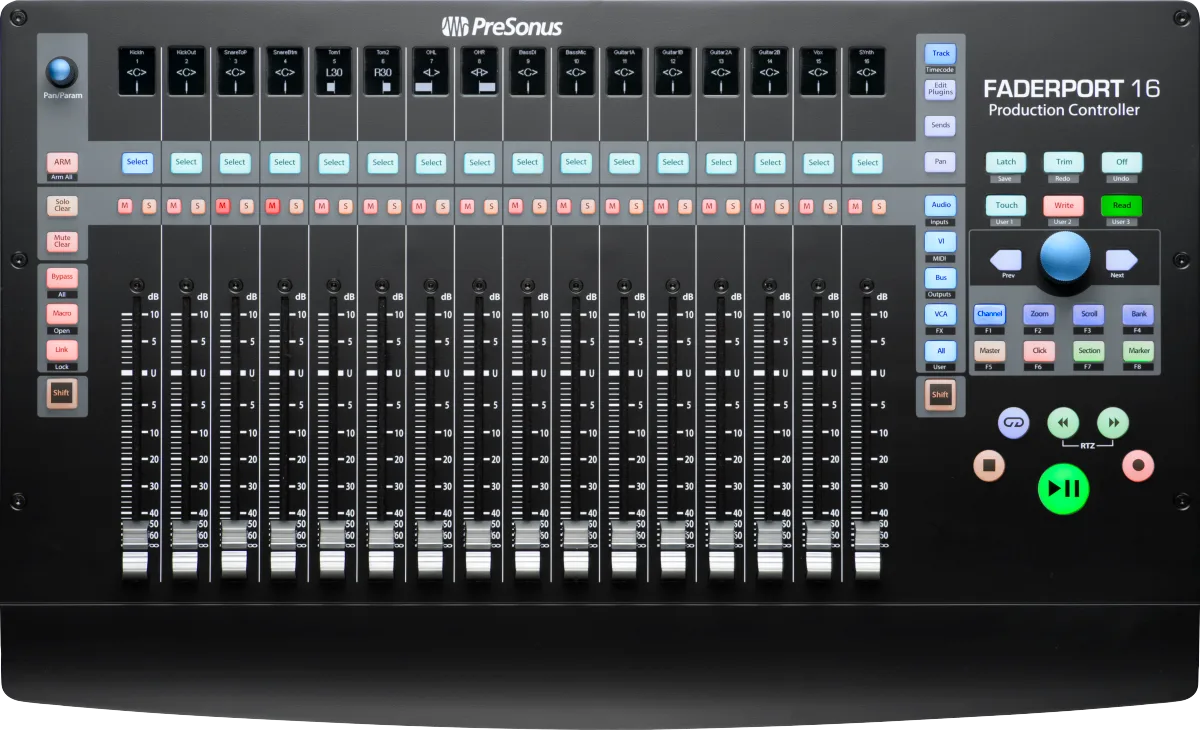Click the Off automation button

pos(1122,162)
